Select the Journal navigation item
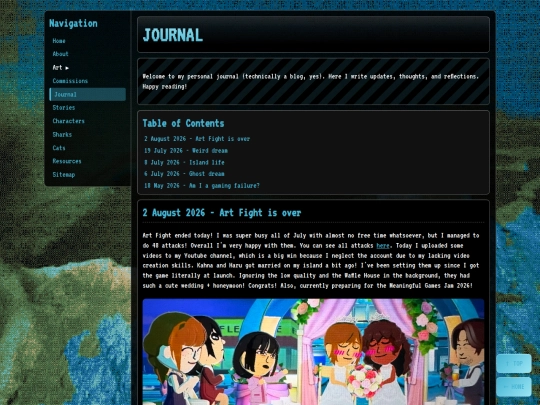Screen dimensions: 540x405 (x=87, y=94)
